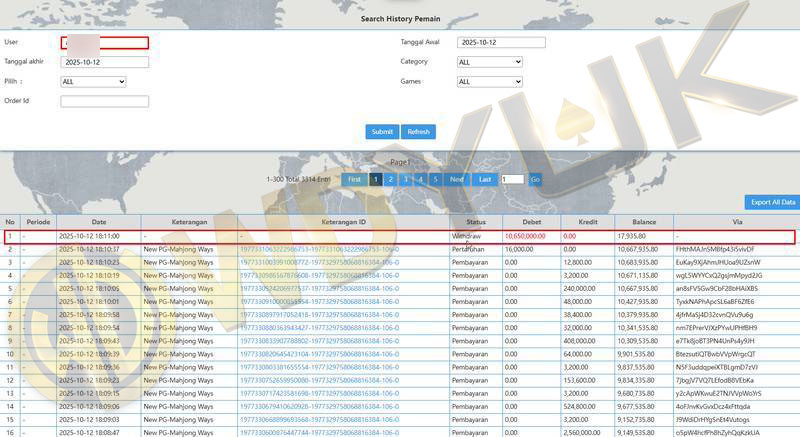Go to the First page

[x=354, y=179]
